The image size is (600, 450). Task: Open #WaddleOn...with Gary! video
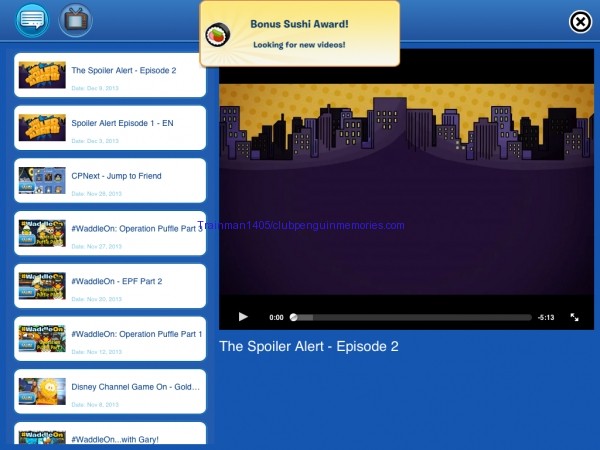(x=114, y=438)
